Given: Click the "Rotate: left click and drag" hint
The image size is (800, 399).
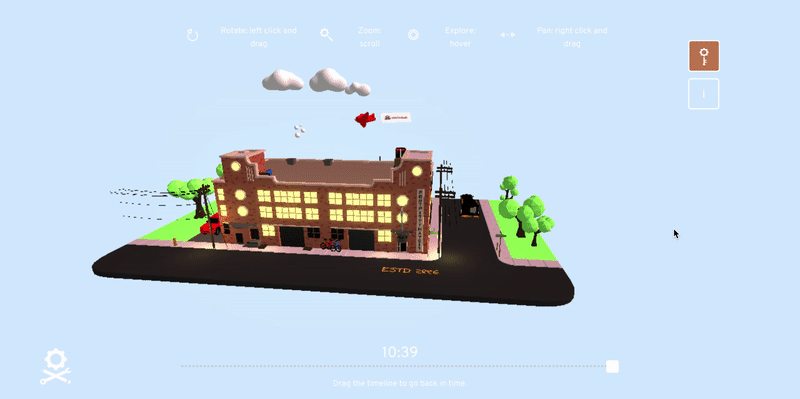Looking at the screenshot, I should (x=259, y=37).
